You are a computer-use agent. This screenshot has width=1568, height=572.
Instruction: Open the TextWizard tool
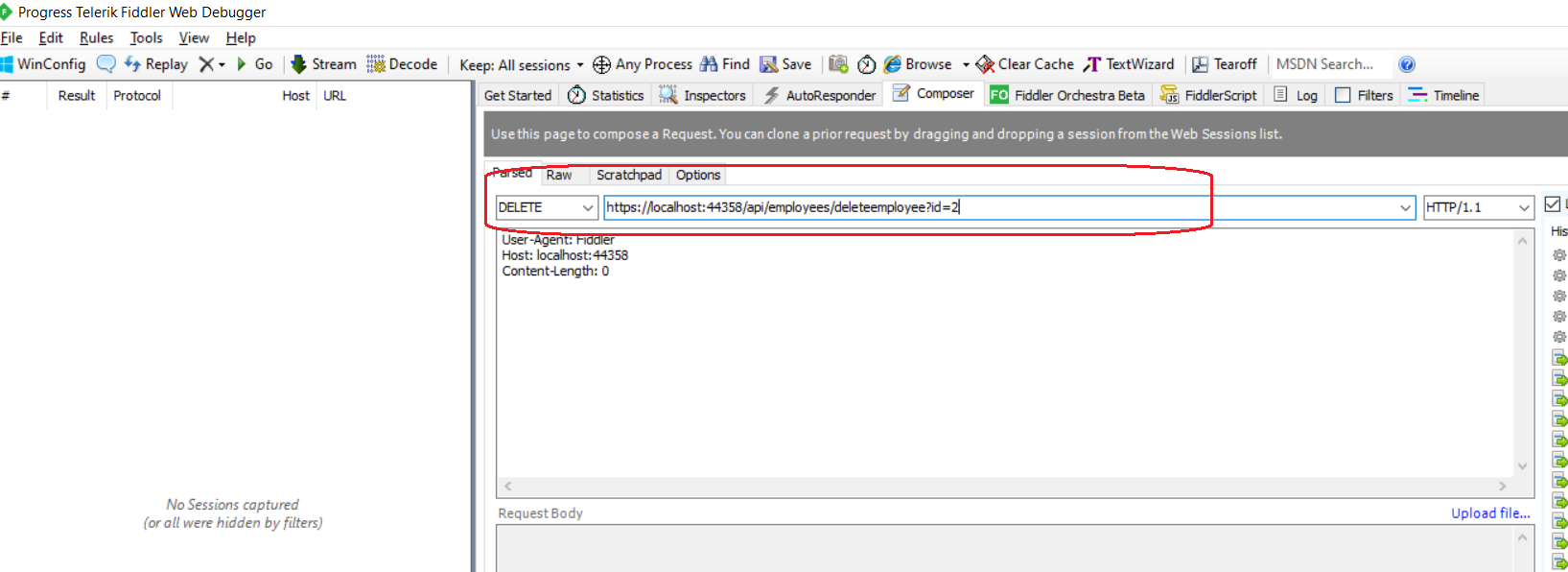(1129, 64)
